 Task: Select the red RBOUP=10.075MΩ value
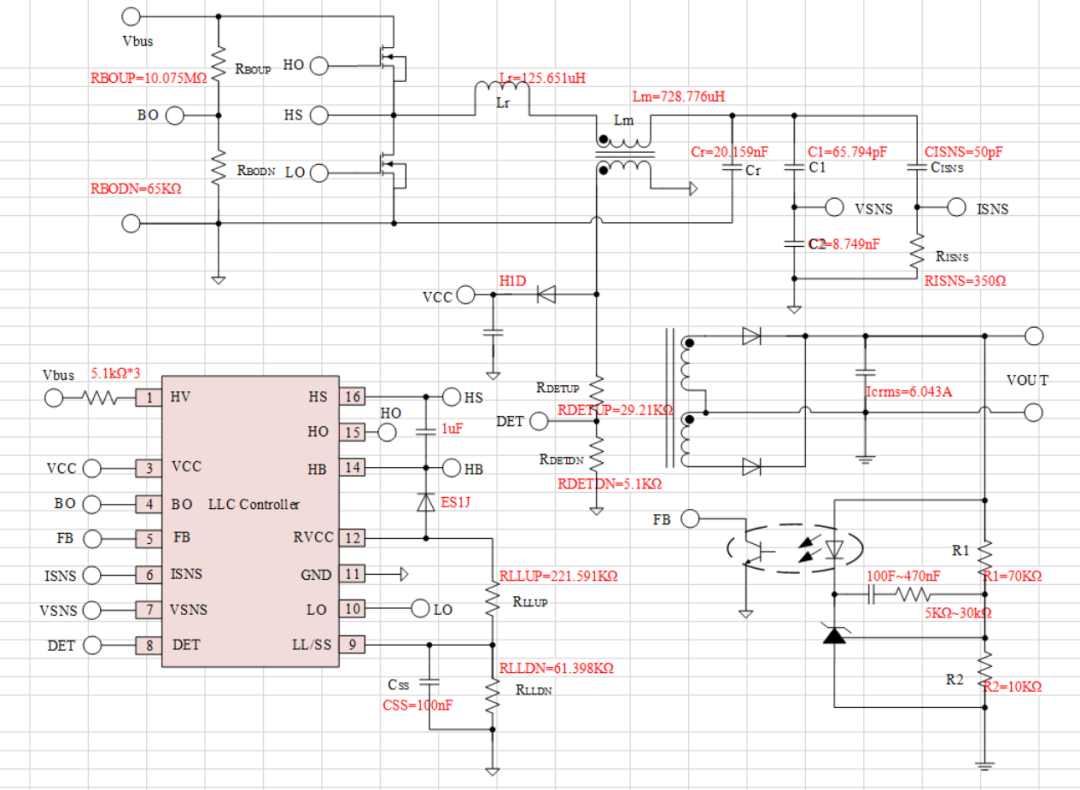pyautogui.click(x=149, y=78)
